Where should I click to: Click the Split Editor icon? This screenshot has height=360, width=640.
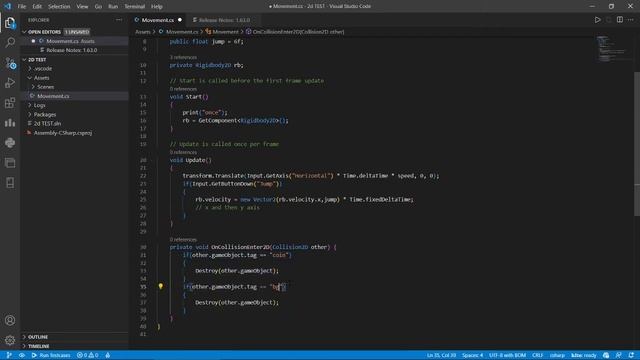click(x=620, y=20)
